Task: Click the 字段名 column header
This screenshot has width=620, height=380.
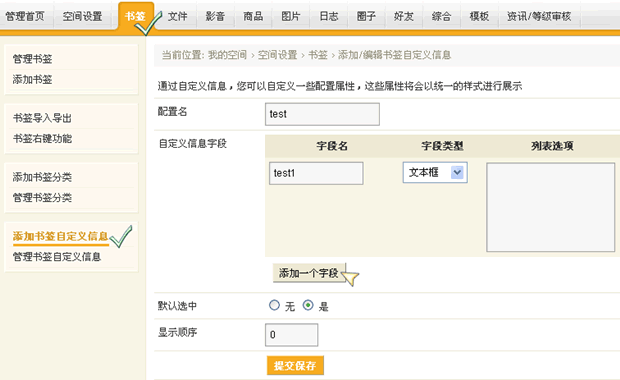Action: 332,146
